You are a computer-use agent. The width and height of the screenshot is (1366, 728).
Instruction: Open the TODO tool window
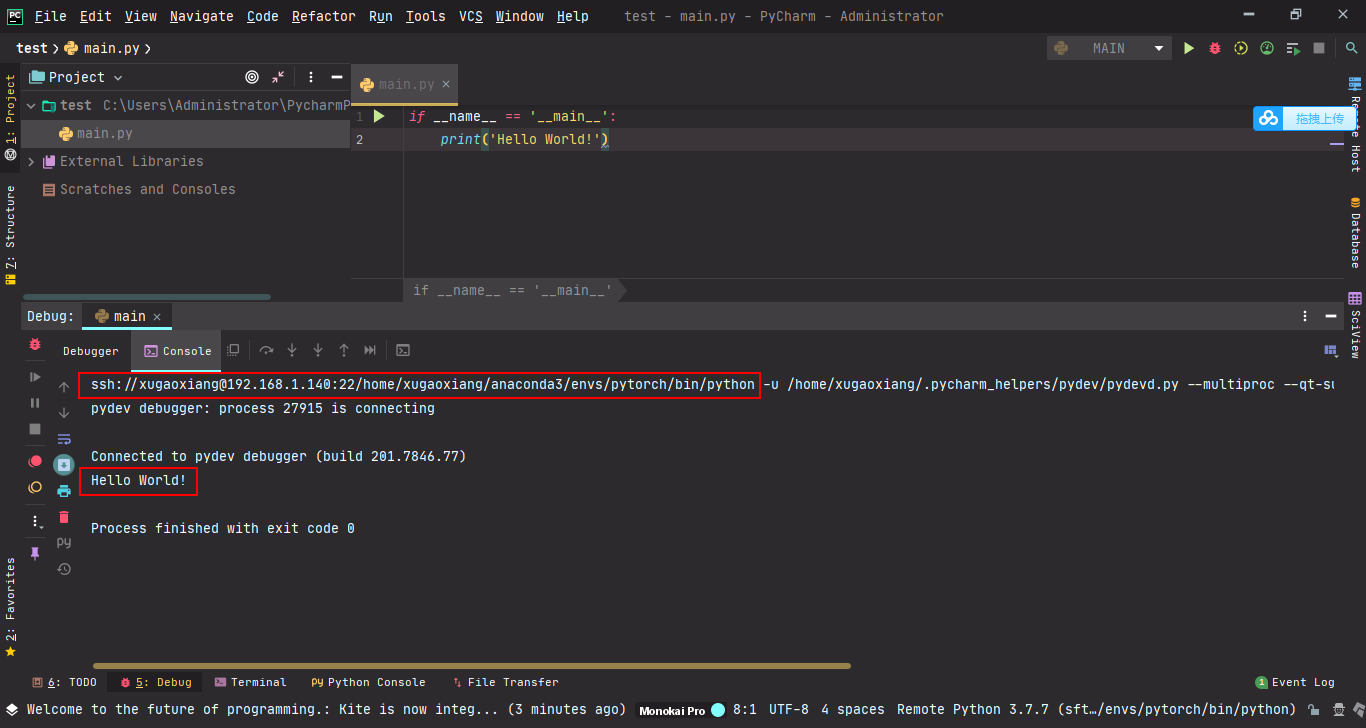click(65, 682)
